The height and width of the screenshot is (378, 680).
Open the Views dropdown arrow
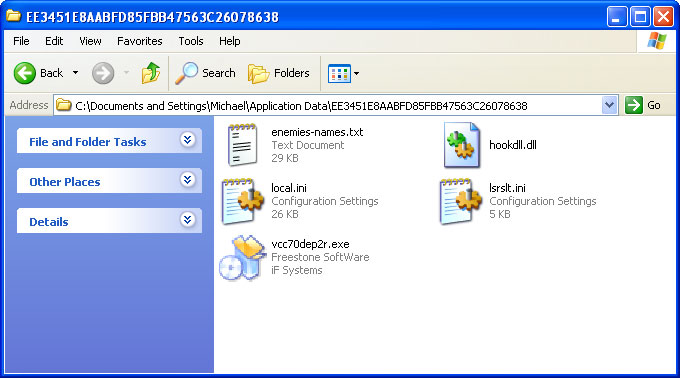tap(356, 73)
